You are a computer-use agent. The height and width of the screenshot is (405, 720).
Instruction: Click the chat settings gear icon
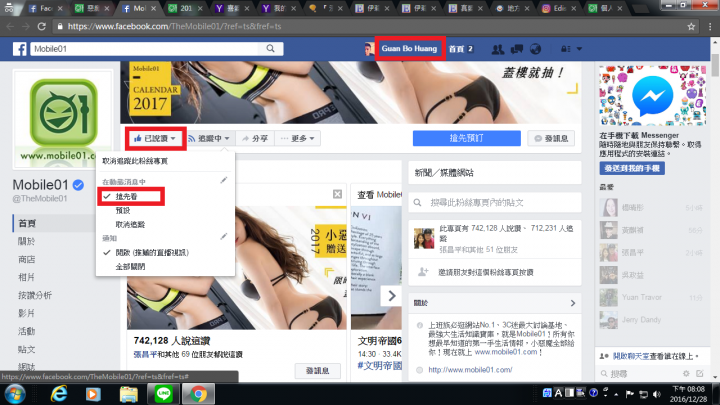tap(686, 373)
